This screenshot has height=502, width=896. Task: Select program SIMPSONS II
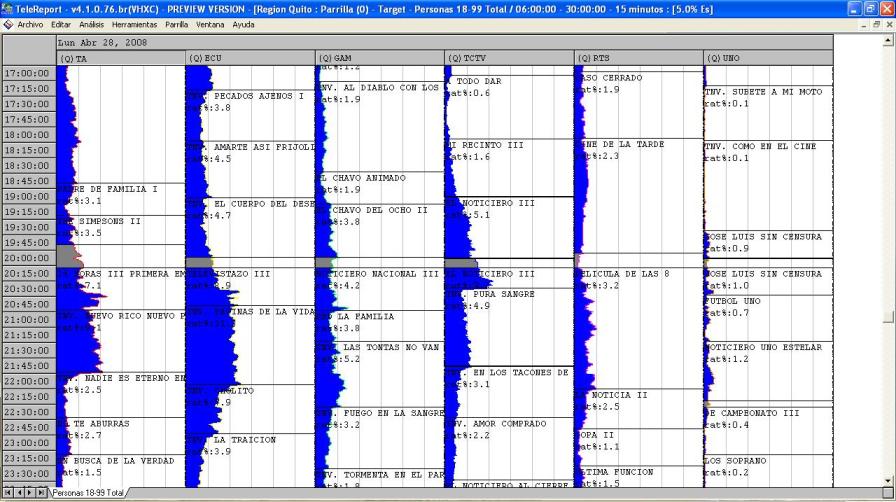110,221
